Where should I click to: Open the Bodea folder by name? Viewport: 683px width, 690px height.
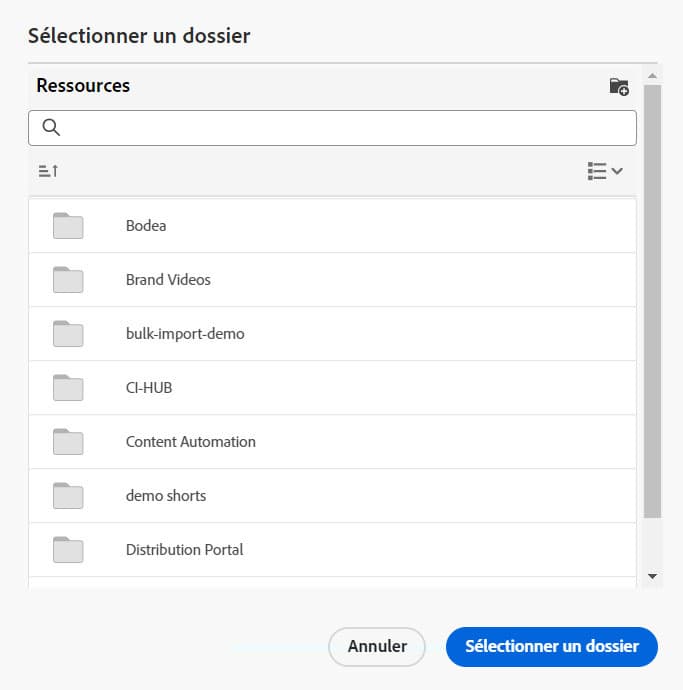coord(146,226)
